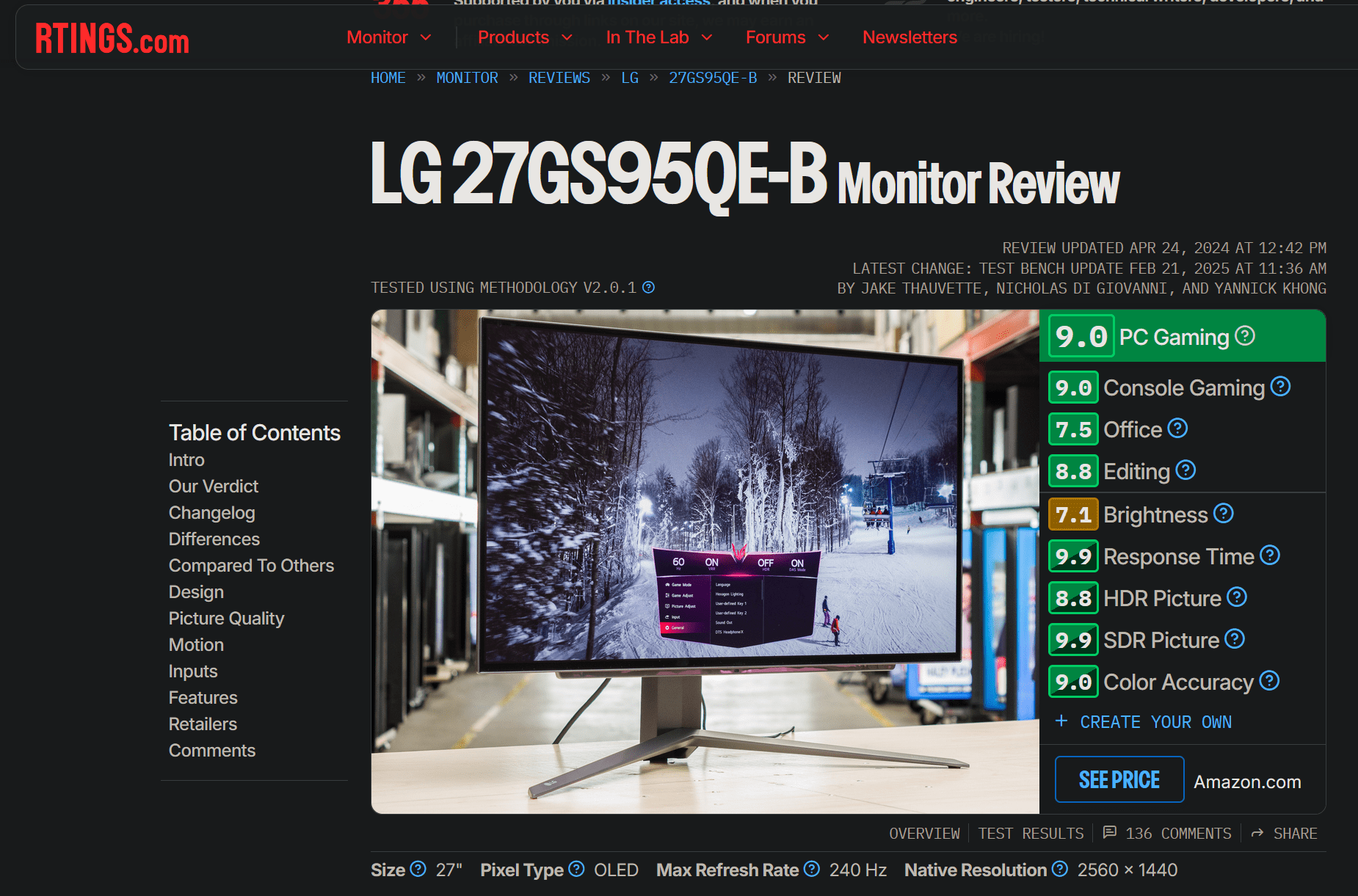Jump to Motion section
Viewport: 1358px width, 896px height.
pos(196,645)
